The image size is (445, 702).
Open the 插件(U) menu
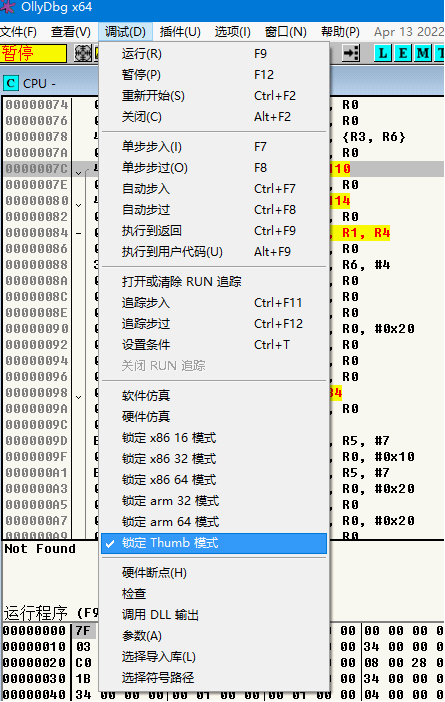point(180,32)
